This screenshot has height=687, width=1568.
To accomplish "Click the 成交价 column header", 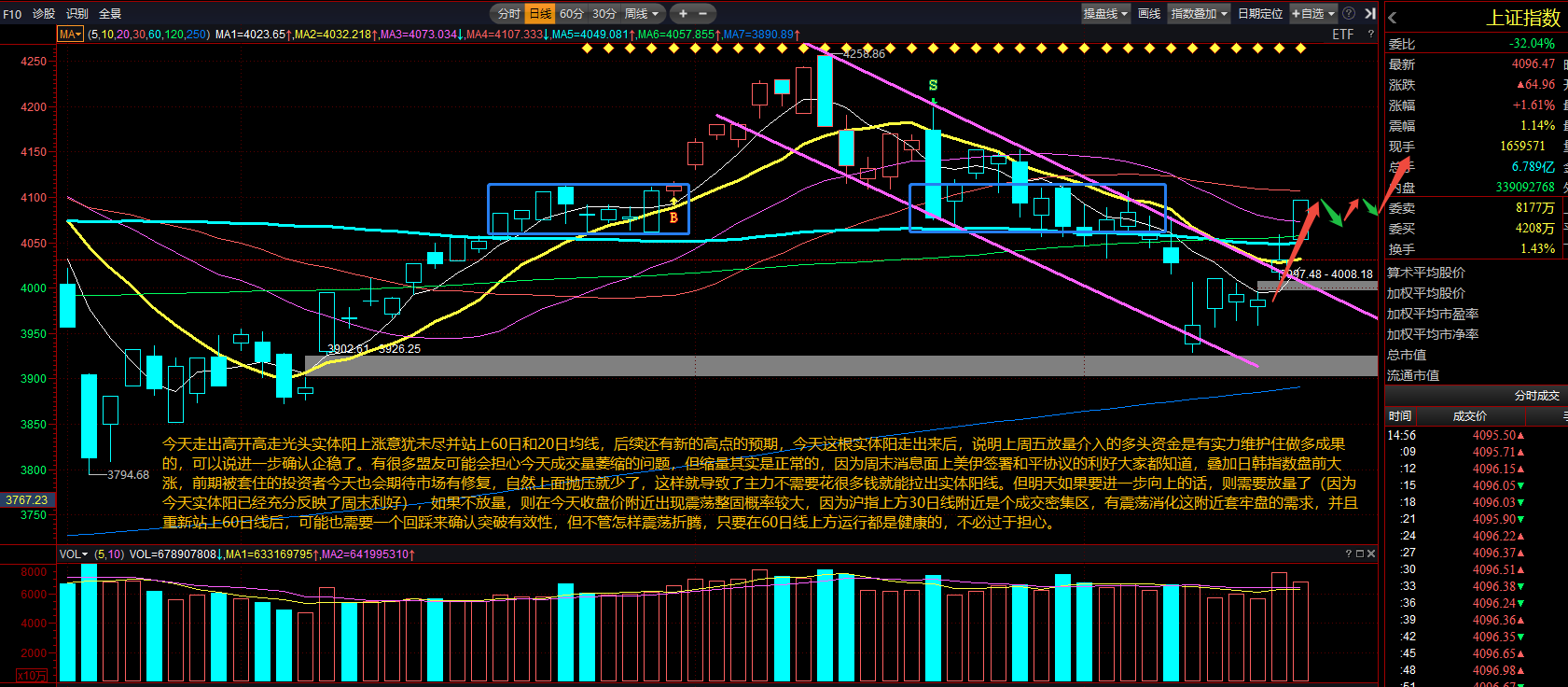I will [1469, 416].
